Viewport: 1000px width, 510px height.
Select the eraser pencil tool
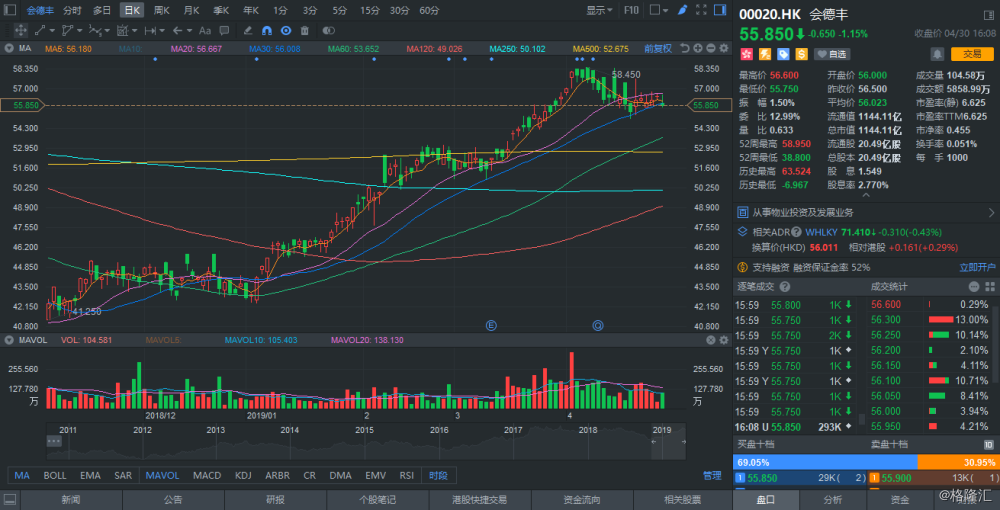(248, 30)
